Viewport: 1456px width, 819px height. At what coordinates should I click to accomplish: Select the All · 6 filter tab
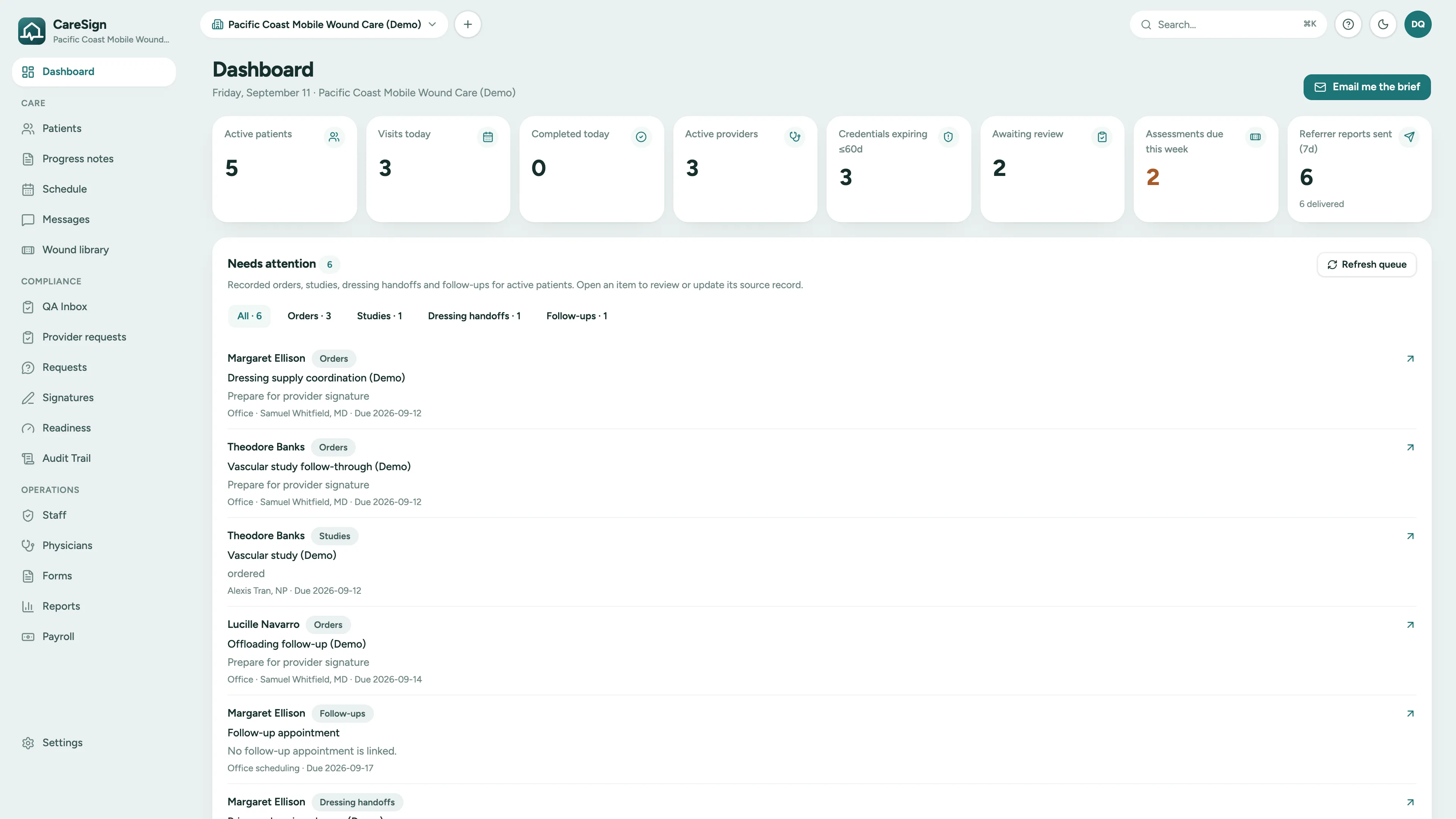pyautogui.click(x=249, y=316)
